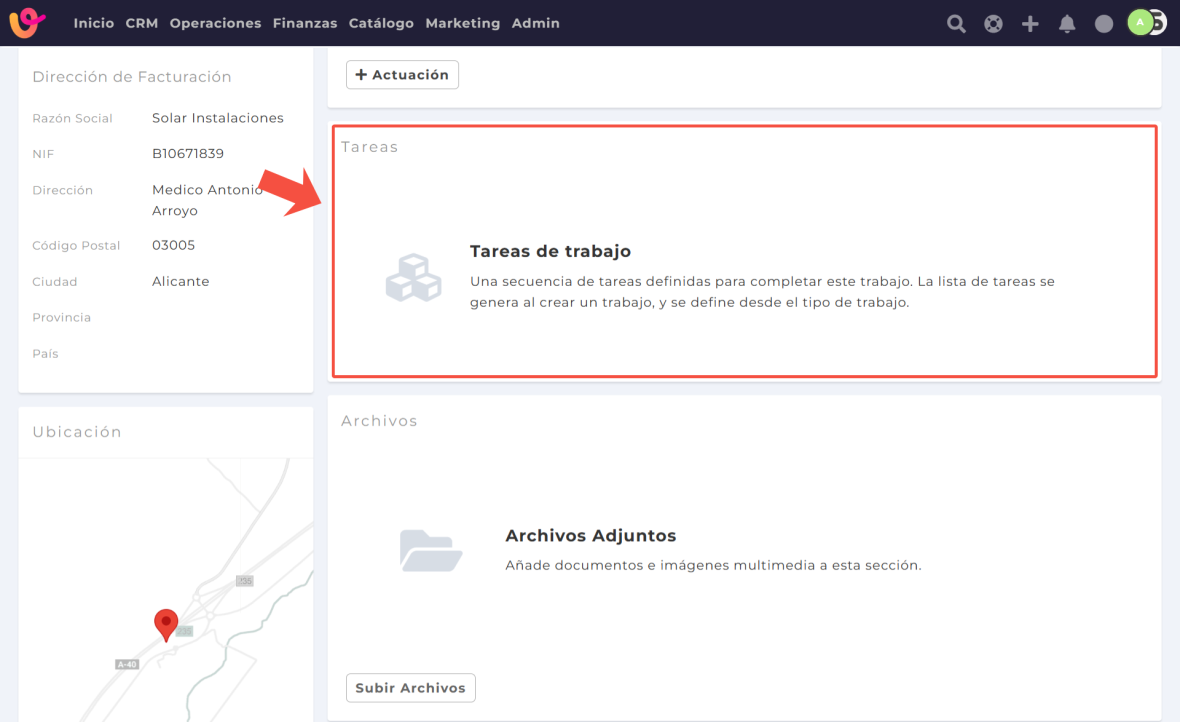Screen dimensions: 1180x722
Task: Open search with the magnifying glass icon
Action: (x=956, y=24)
